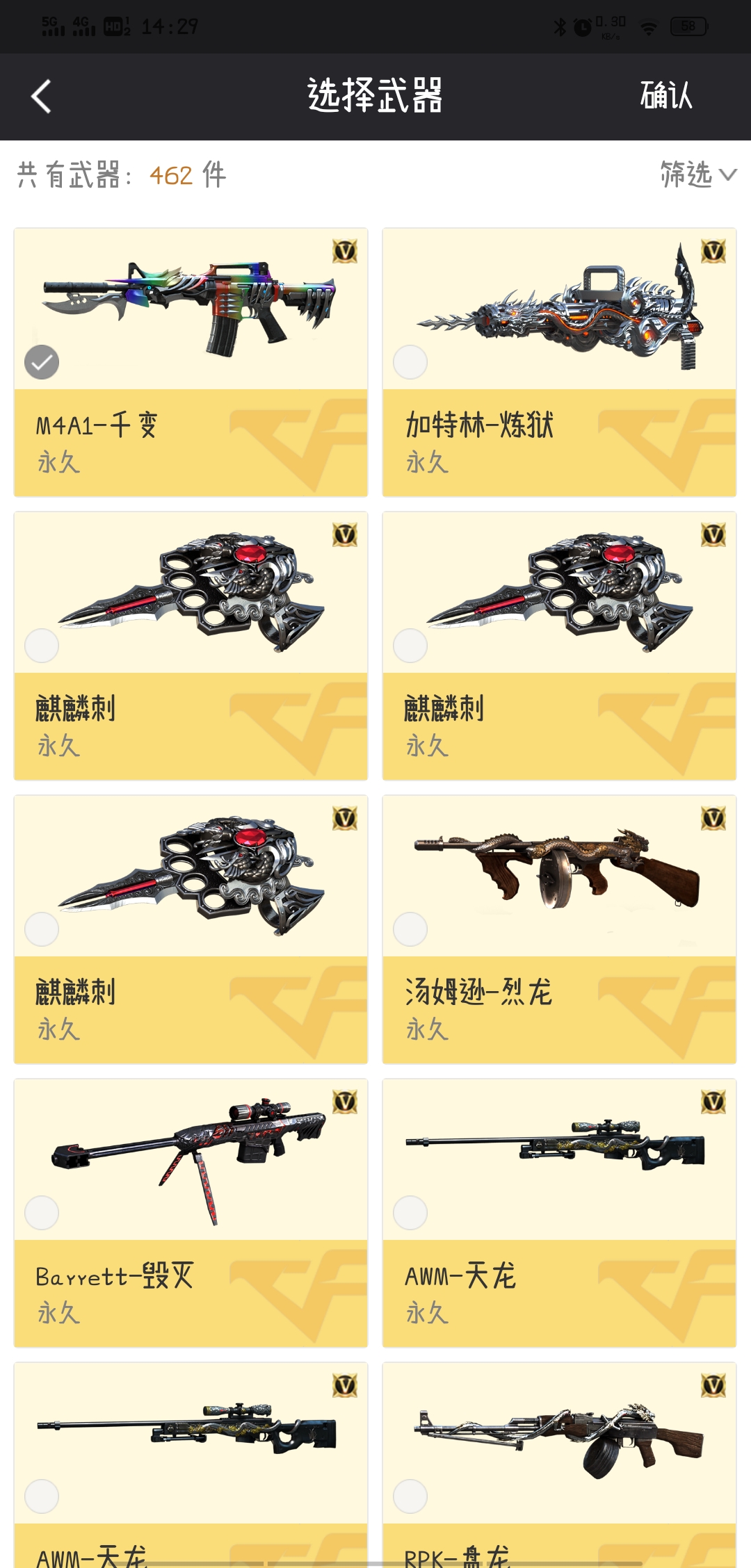Click the V badge on 加特林-炼狱
The height and width of the screenshot is (1568, 751).
coord(713,251)
